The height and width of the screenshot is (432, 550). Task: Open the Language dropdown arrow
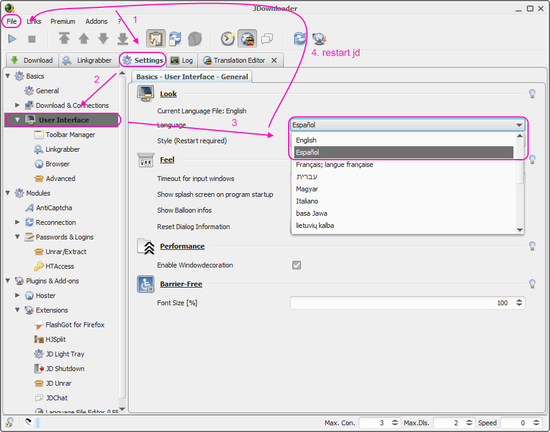point(519,125)
